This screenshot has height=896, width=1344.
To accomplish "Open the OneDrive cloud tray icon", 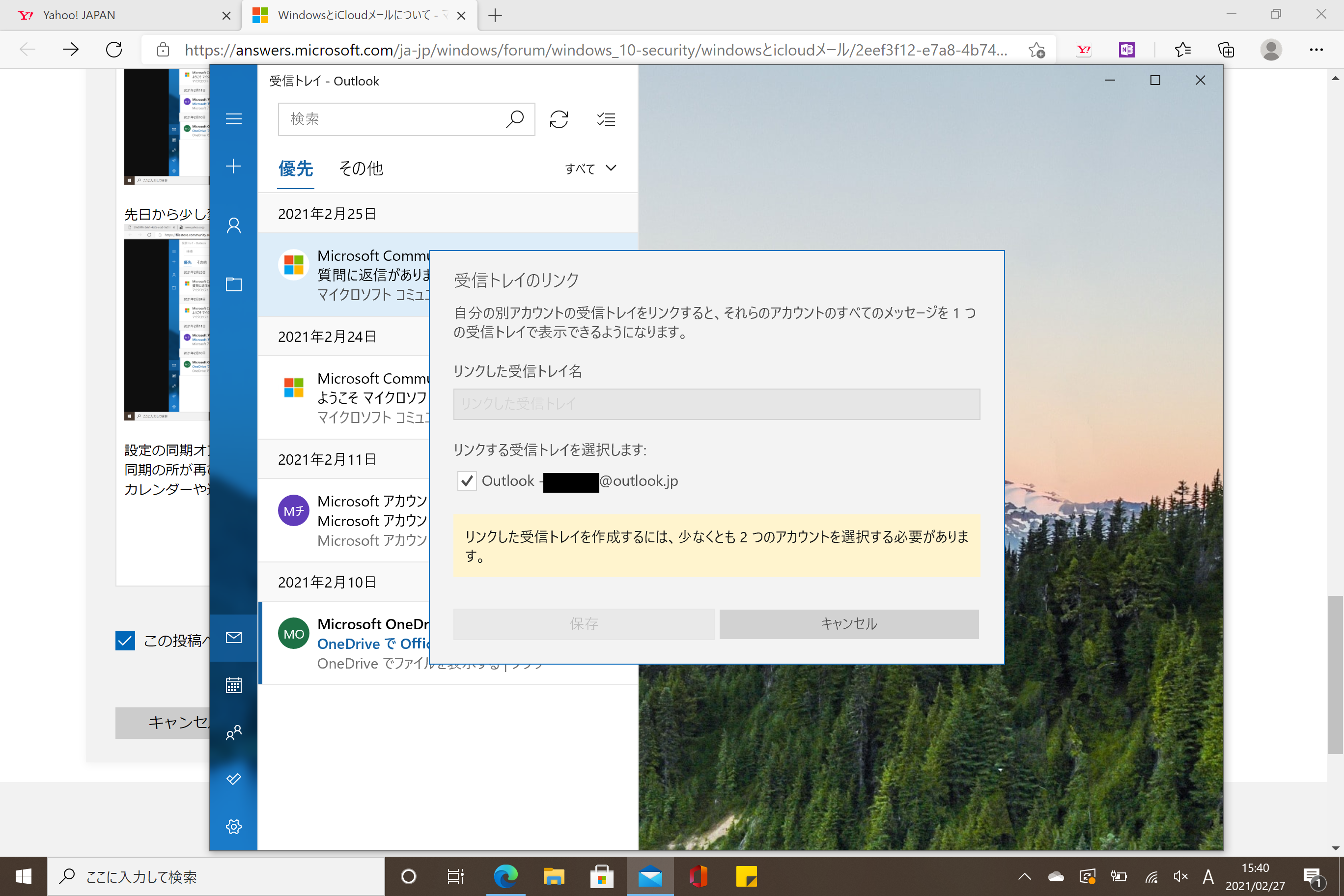I will pyautogui.click(x=1056, y=876).
